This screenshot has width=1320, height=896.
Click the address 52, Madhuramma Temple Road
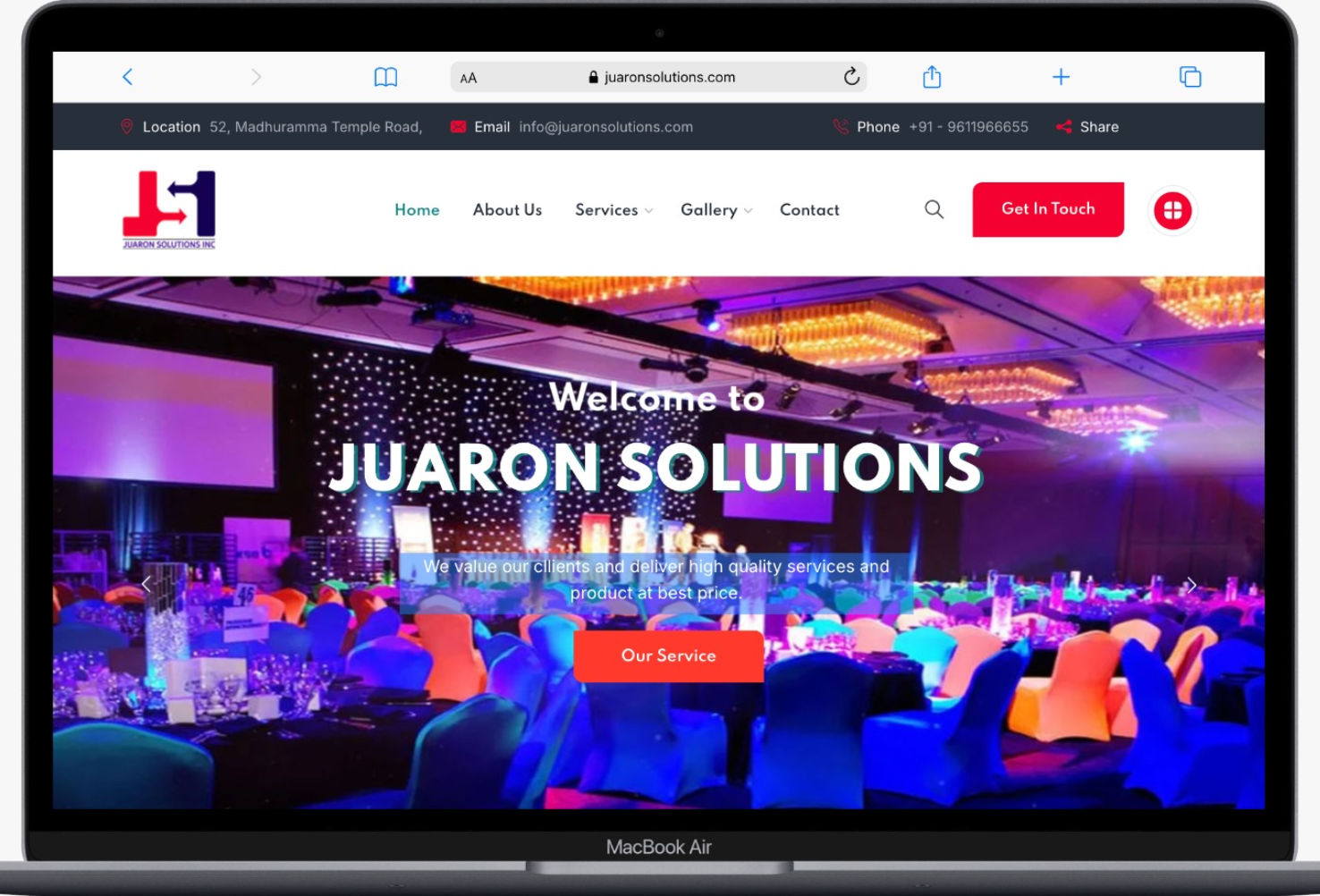pos(316,127)
